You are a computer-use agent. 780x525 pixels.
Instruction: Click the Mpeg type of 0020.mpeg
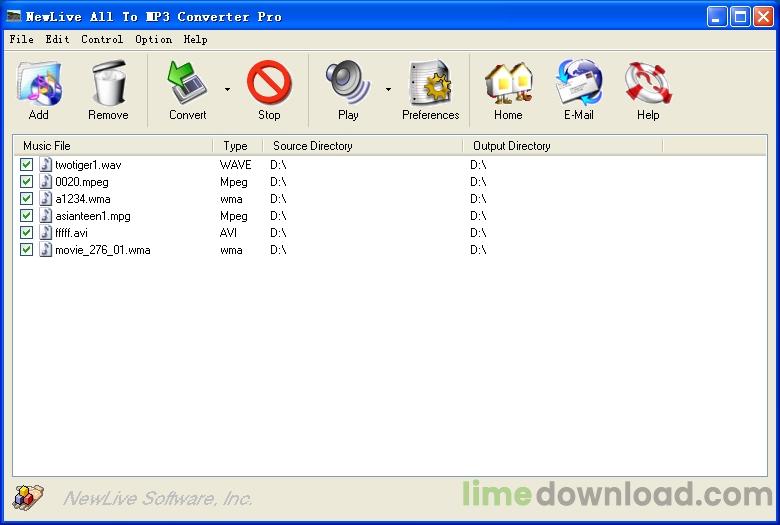(x=234, y=182)
